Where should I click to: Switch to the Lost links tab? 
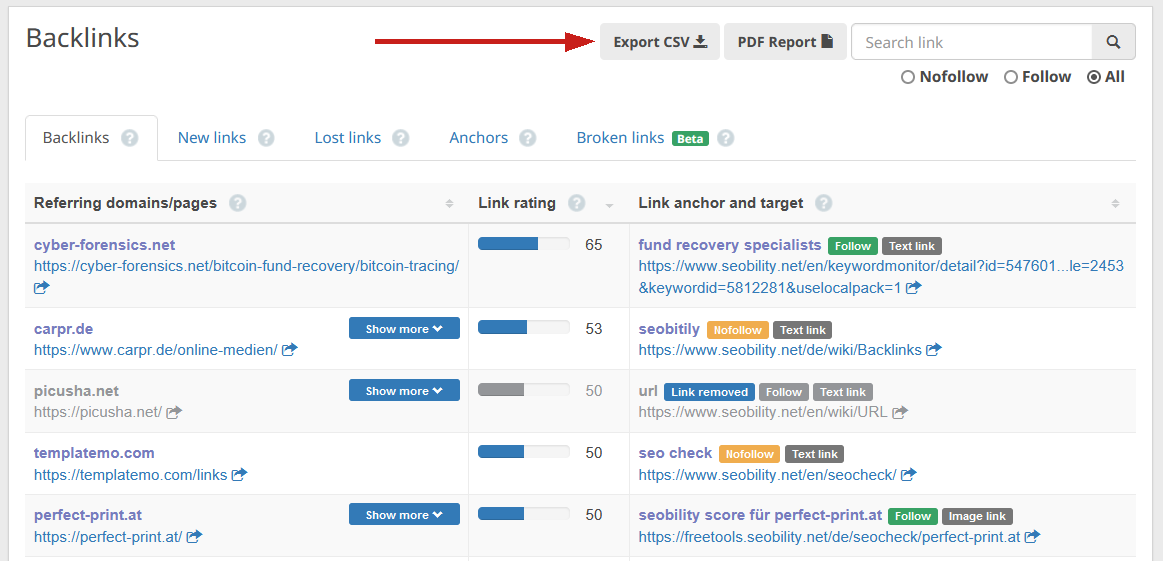pyautogui.click(x=348, y=138)
